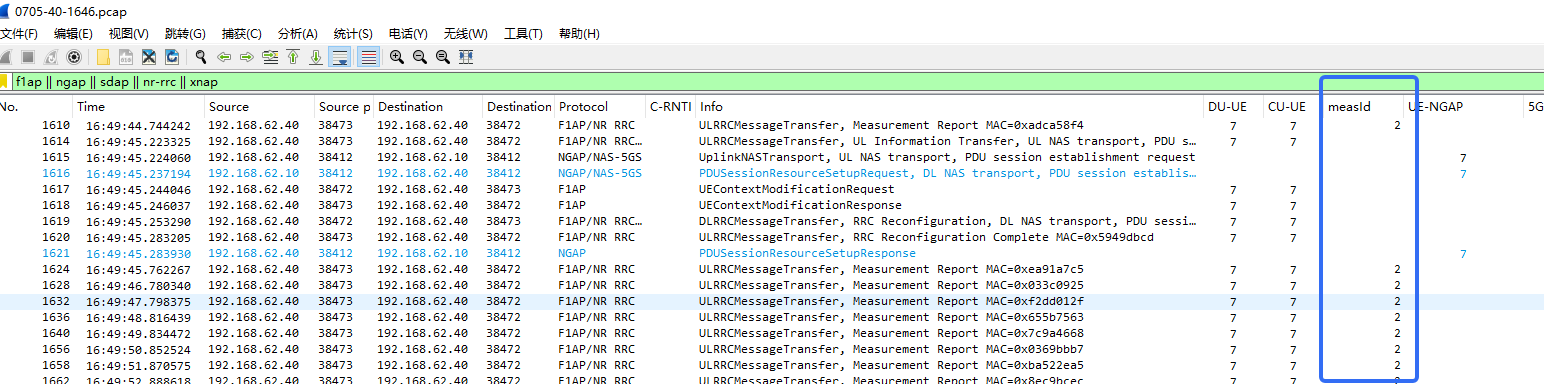1544x384 pixels.
Task: Click the go to specified packet icon
Action: tap(270, 57)
